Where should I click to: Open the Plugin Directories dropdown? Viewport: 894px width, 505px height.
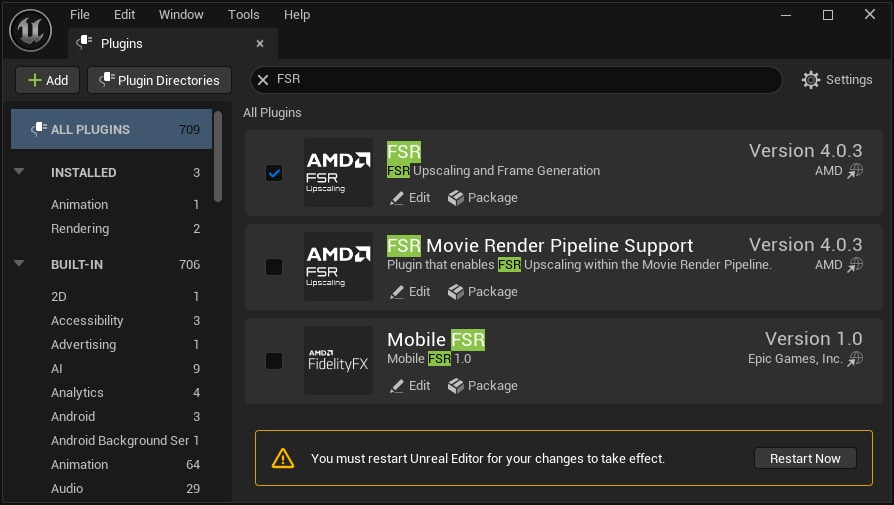(x=159, y=80)
